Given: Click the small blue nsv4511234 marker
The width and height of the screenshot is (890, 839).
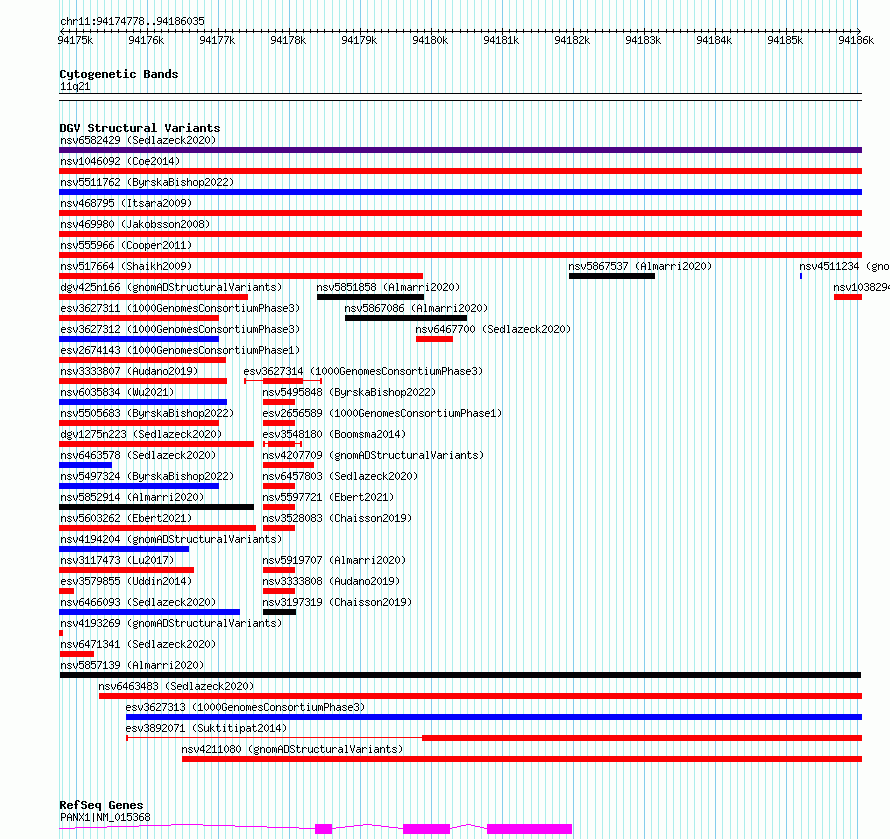Looking at the screenshot, I should tap(801, 276).
